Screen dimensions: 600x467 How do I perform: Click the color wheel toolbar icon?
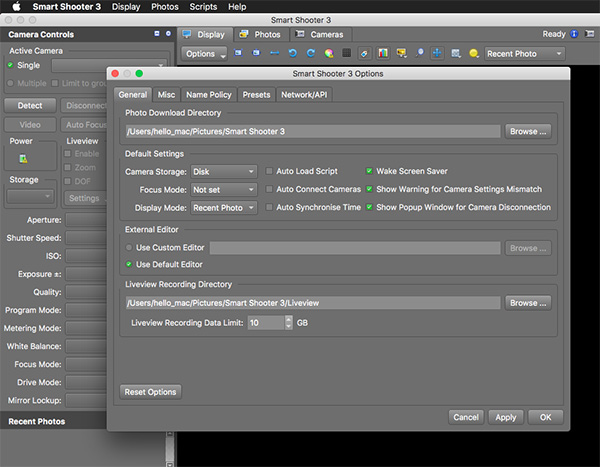[328, 53]
